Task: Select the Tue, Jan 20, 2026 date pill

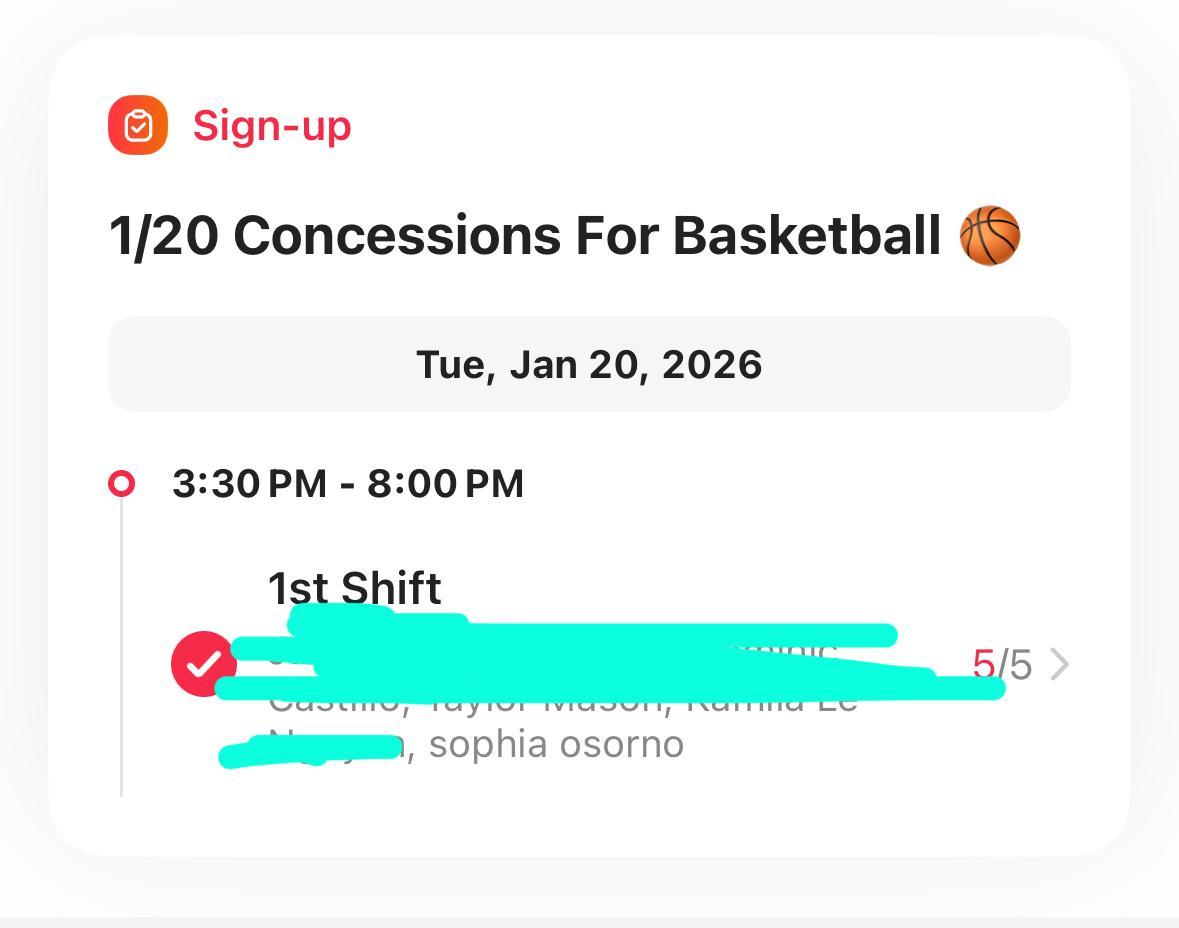Action: 589,365
